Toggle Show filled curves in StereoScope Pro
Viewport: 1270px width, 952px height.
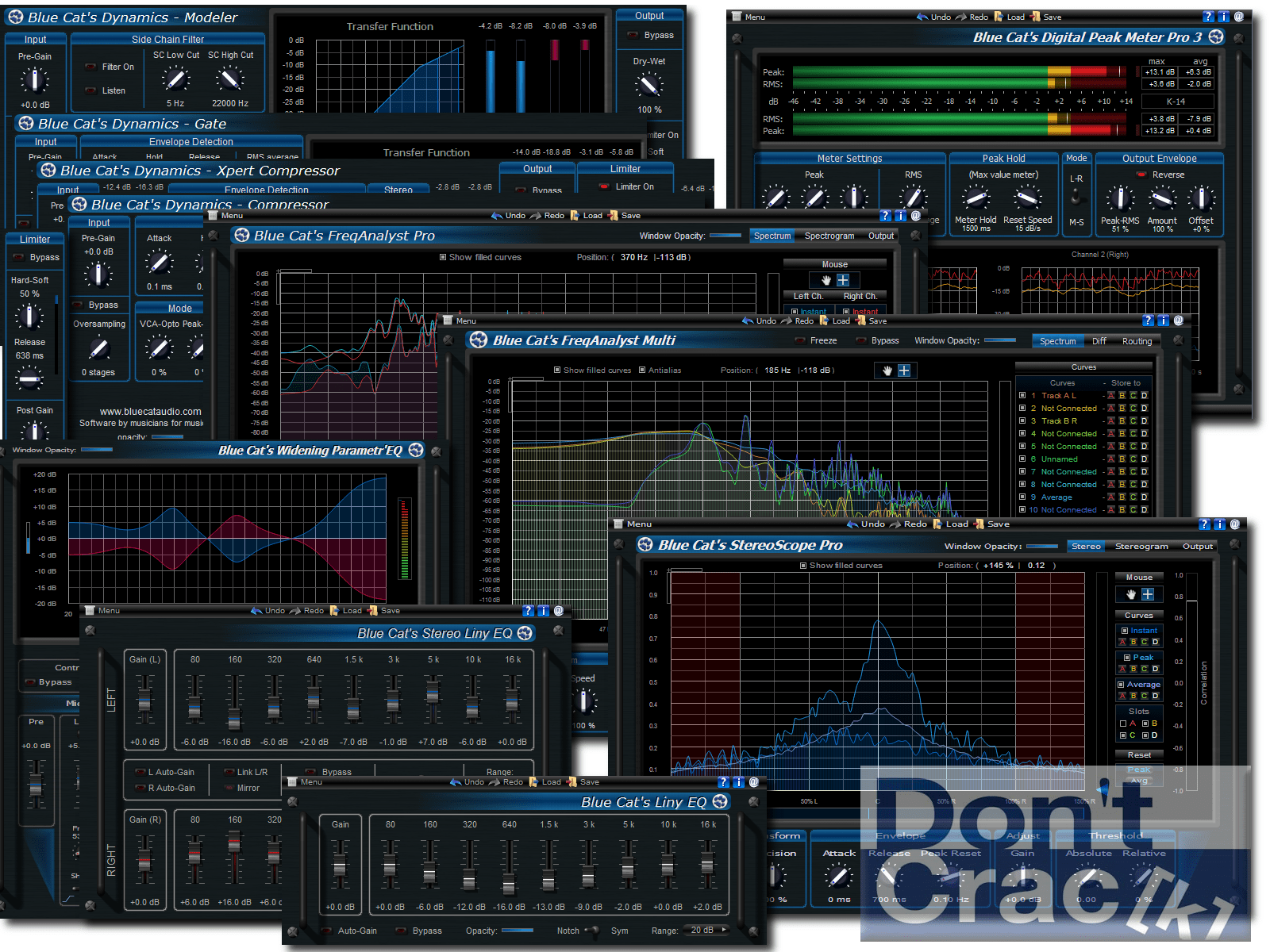tap(803, 566)
